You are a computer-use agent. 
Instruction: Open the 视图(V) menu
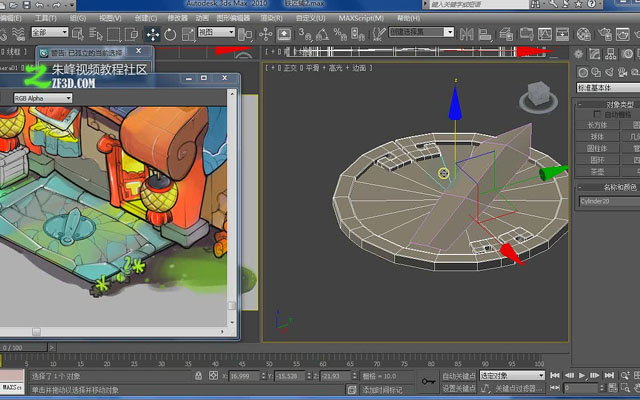[110, 18]
